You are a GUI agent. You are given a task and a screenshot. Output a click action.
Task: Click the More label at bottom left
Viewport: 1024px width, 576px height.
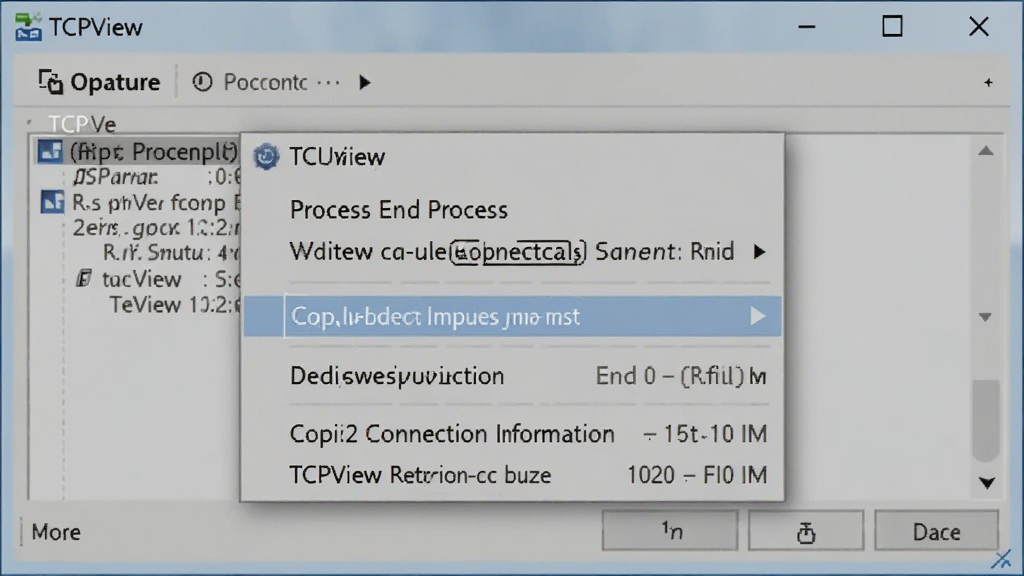56,532
